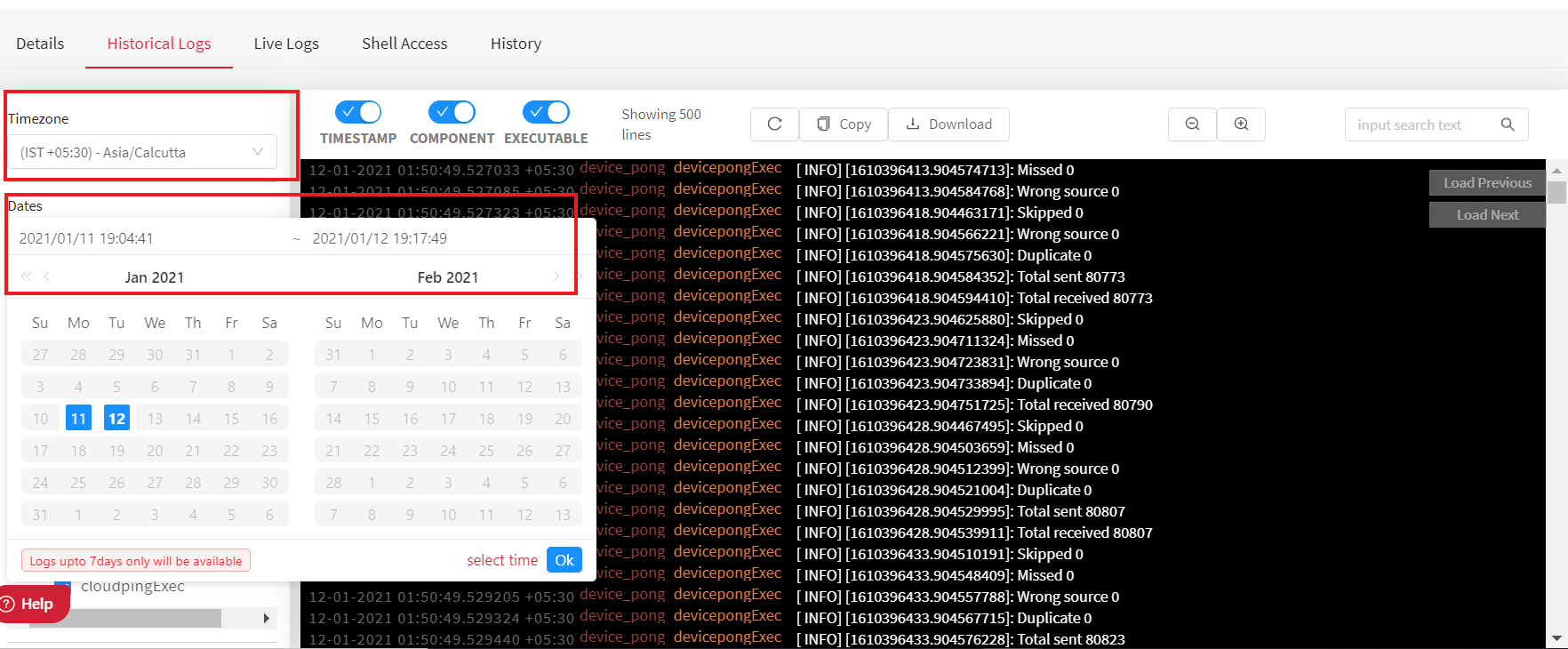Go to previous year in calendar
This screenshot has width=1568, height=649.
point(26,276)
